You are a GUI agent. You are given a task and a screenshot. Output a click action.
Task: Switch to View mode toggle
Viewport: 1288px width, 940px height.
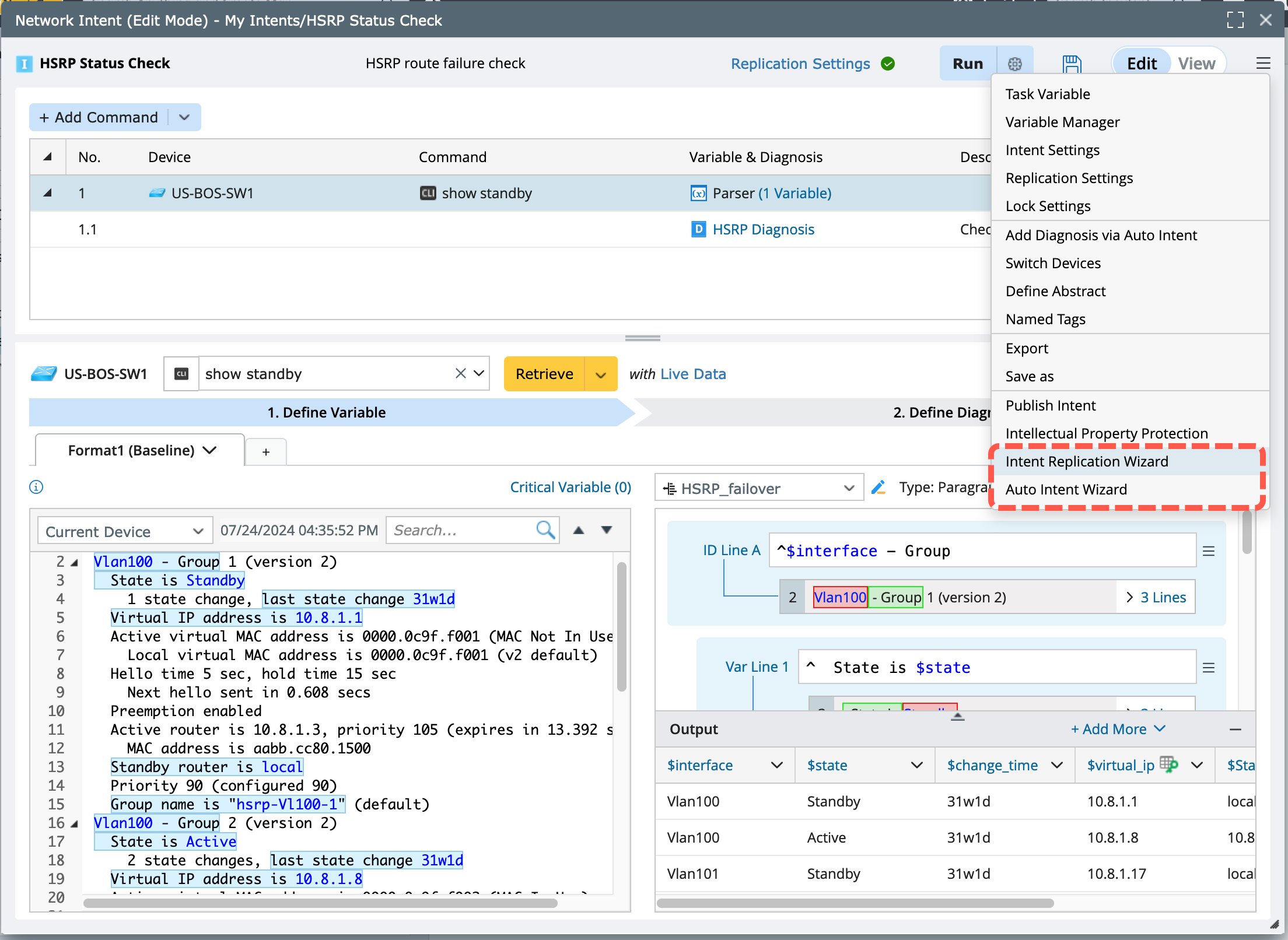(1196, 64)
